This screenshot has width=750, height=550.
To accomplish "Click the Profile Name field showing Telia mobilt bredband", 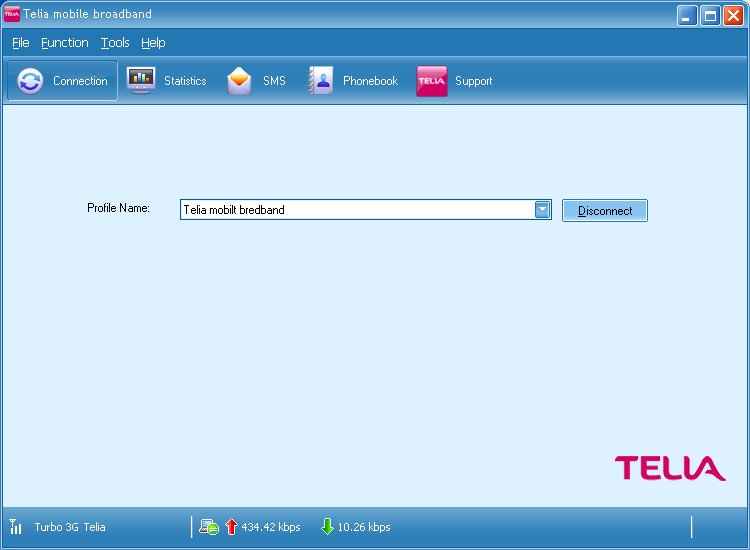I will (x=366, y=209).
